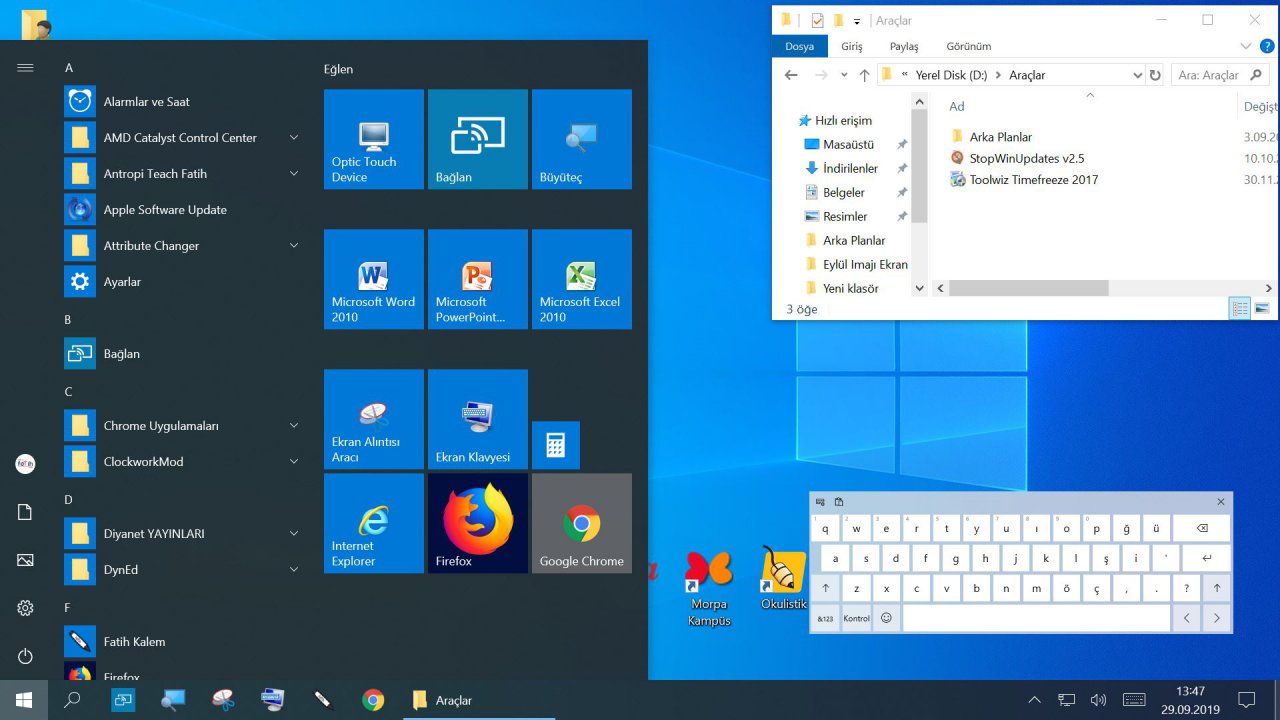Click the Büyüteç magnifier tile
This screenshot has width=1280, height=720.
(x=581, y=139)
